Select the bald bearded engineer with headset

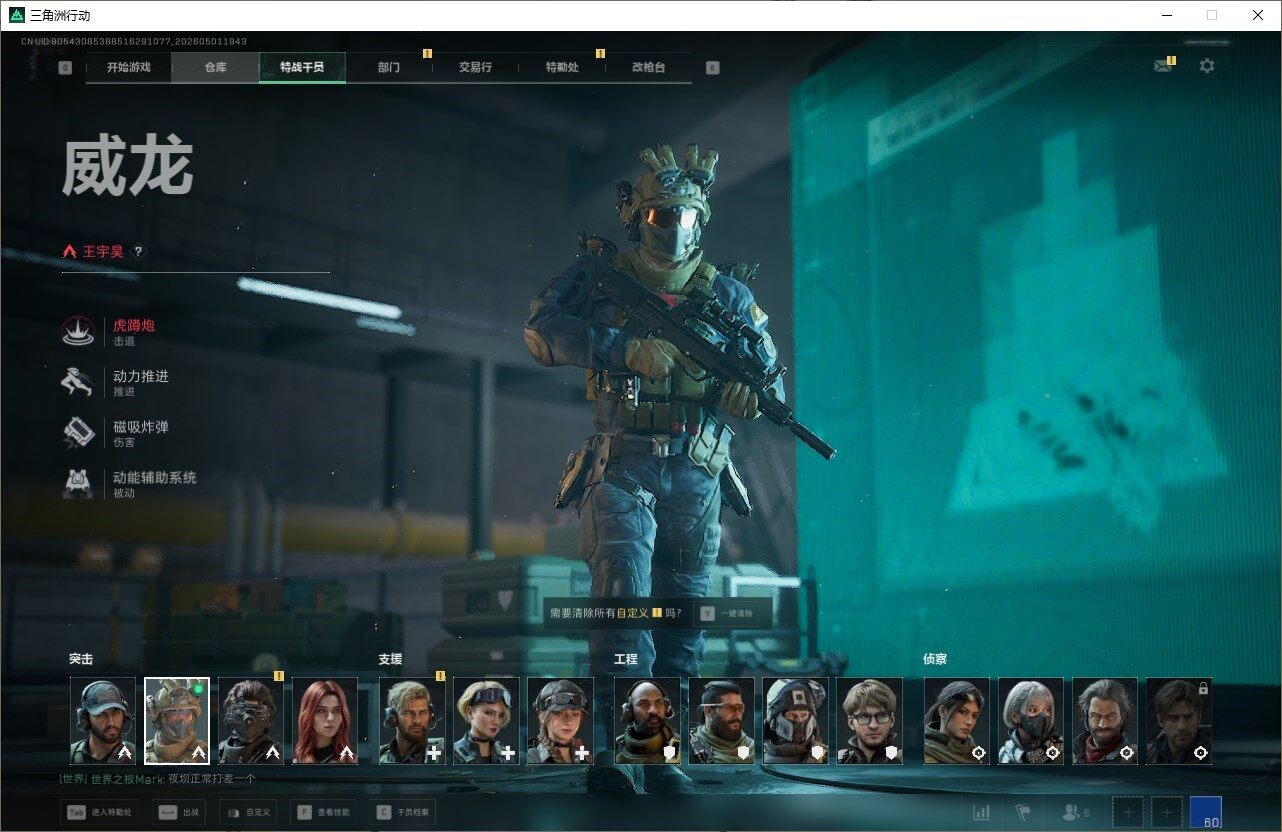tap(647, 721)
